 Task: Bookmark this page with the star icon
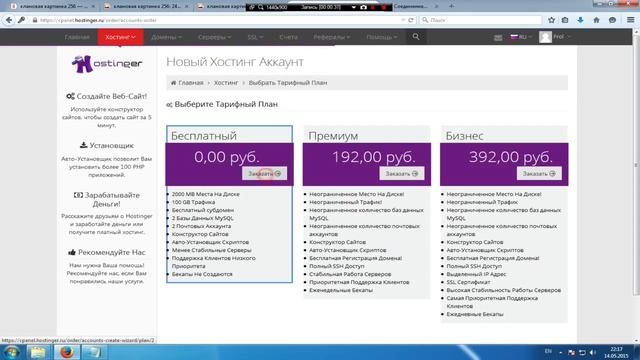(x=551, y=20)
